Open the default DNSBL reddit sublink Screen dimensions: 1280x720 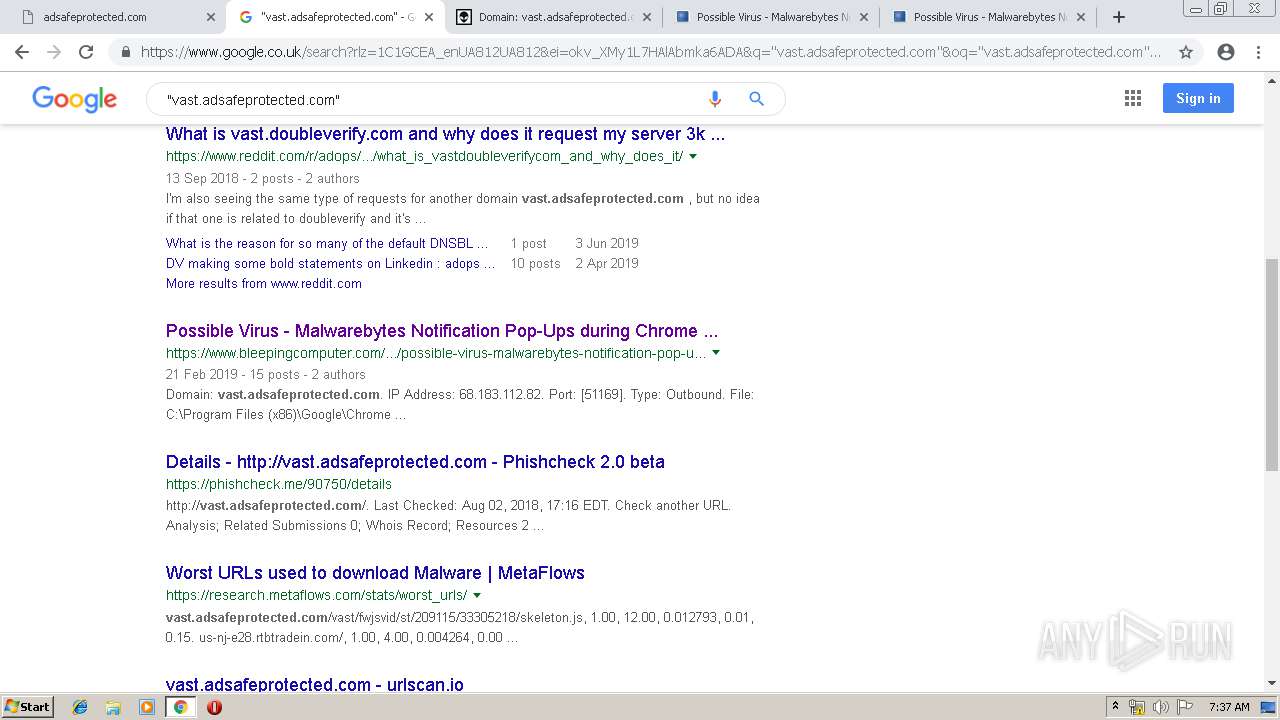tap(327, 243)
